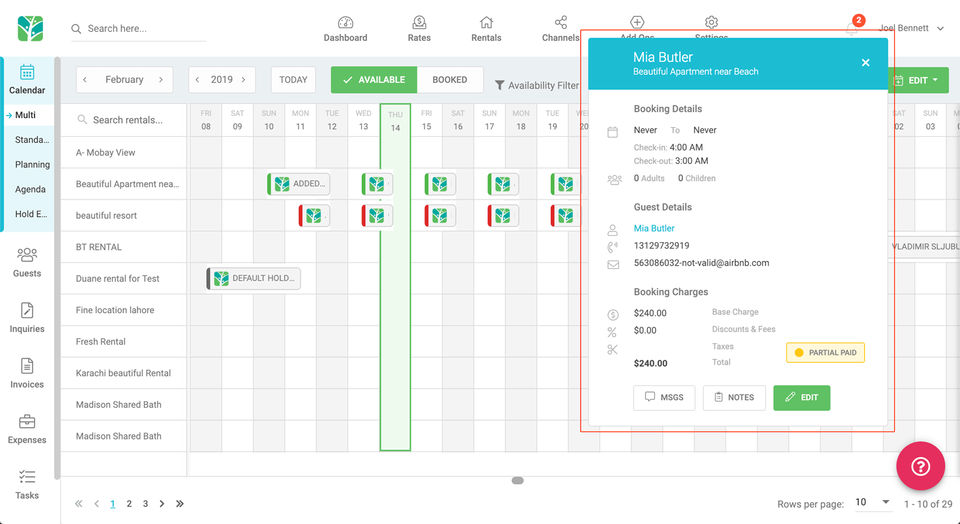Click the MSGS button in booking popup
This screenshot has width=960, height=524.
coord(664,397)
